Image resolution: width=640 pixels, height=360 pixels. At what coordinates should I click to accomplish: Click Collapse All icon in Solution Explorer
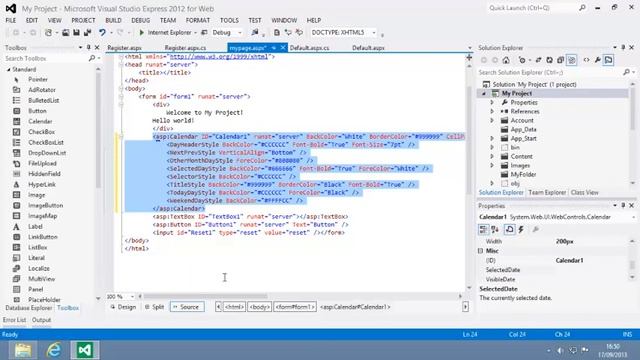560,60
